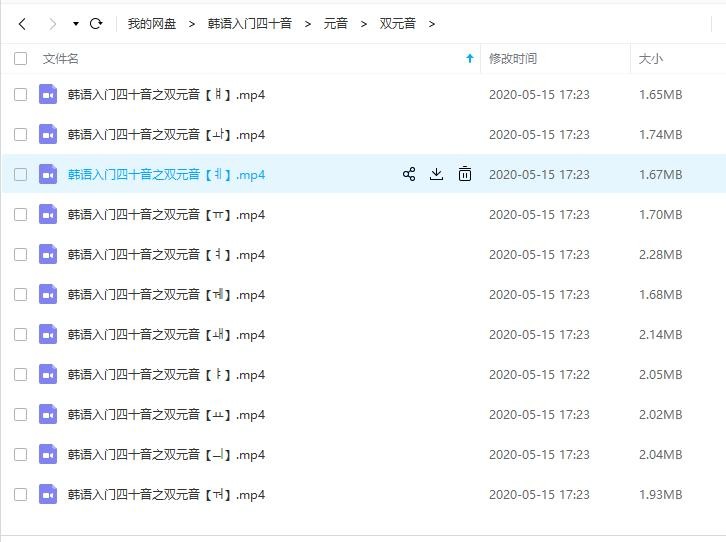
Task: Refresh the current folder listing
Action: 96,23
